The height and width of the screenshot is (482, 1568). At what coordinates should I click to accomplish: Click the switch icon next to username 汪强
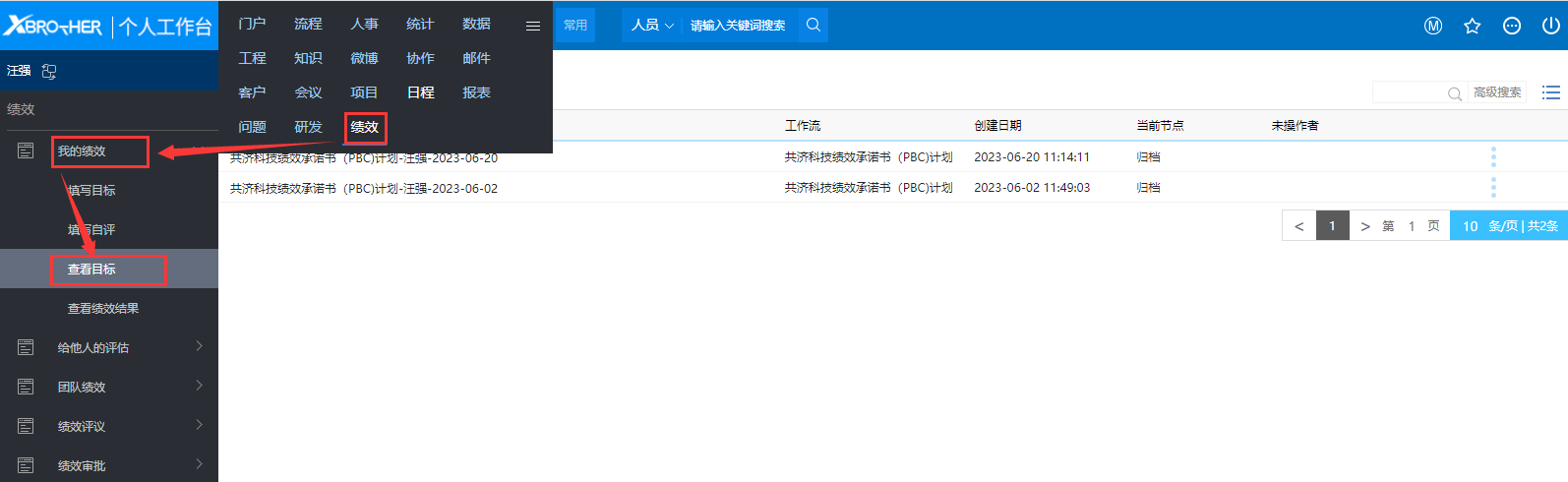(49, 71)
